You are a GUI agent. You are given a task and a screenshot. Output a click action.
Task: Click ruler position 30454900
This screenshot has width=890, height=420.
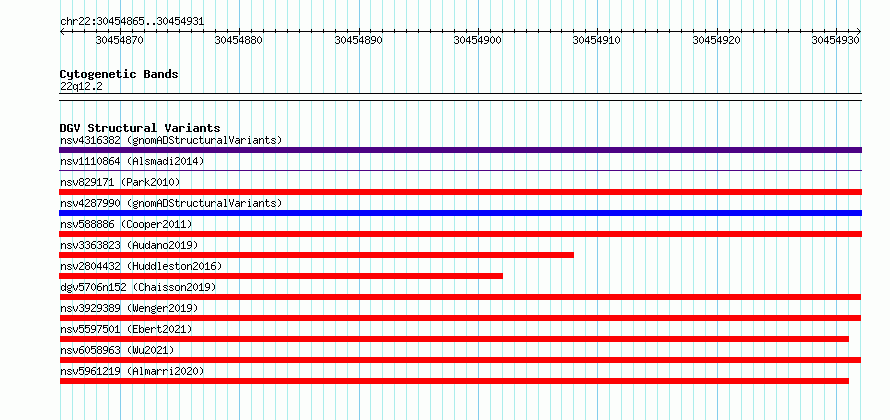(478, 40)
